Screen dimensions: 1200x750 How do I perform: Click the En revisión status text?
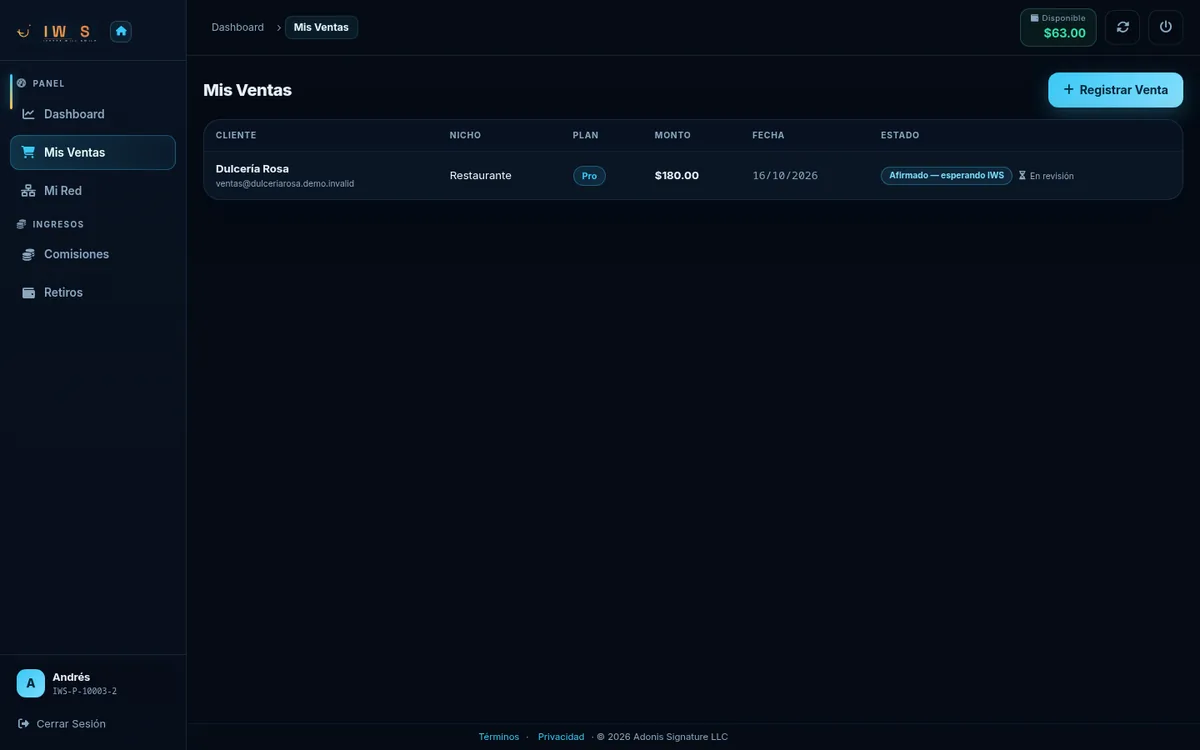[1052, 176]
